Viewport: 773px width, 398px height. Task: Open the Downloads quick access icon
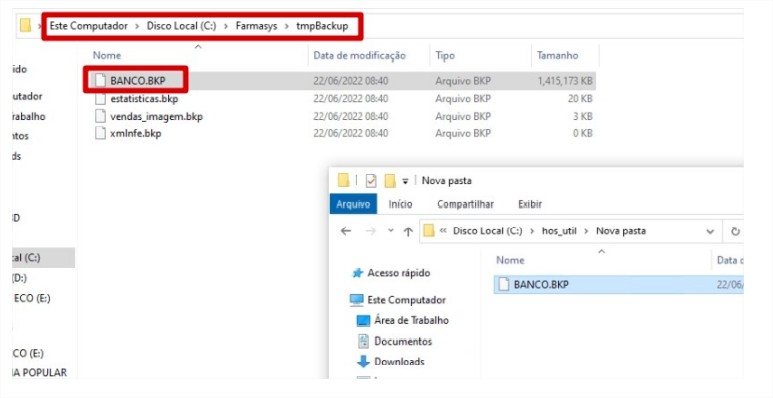point(363,362)
